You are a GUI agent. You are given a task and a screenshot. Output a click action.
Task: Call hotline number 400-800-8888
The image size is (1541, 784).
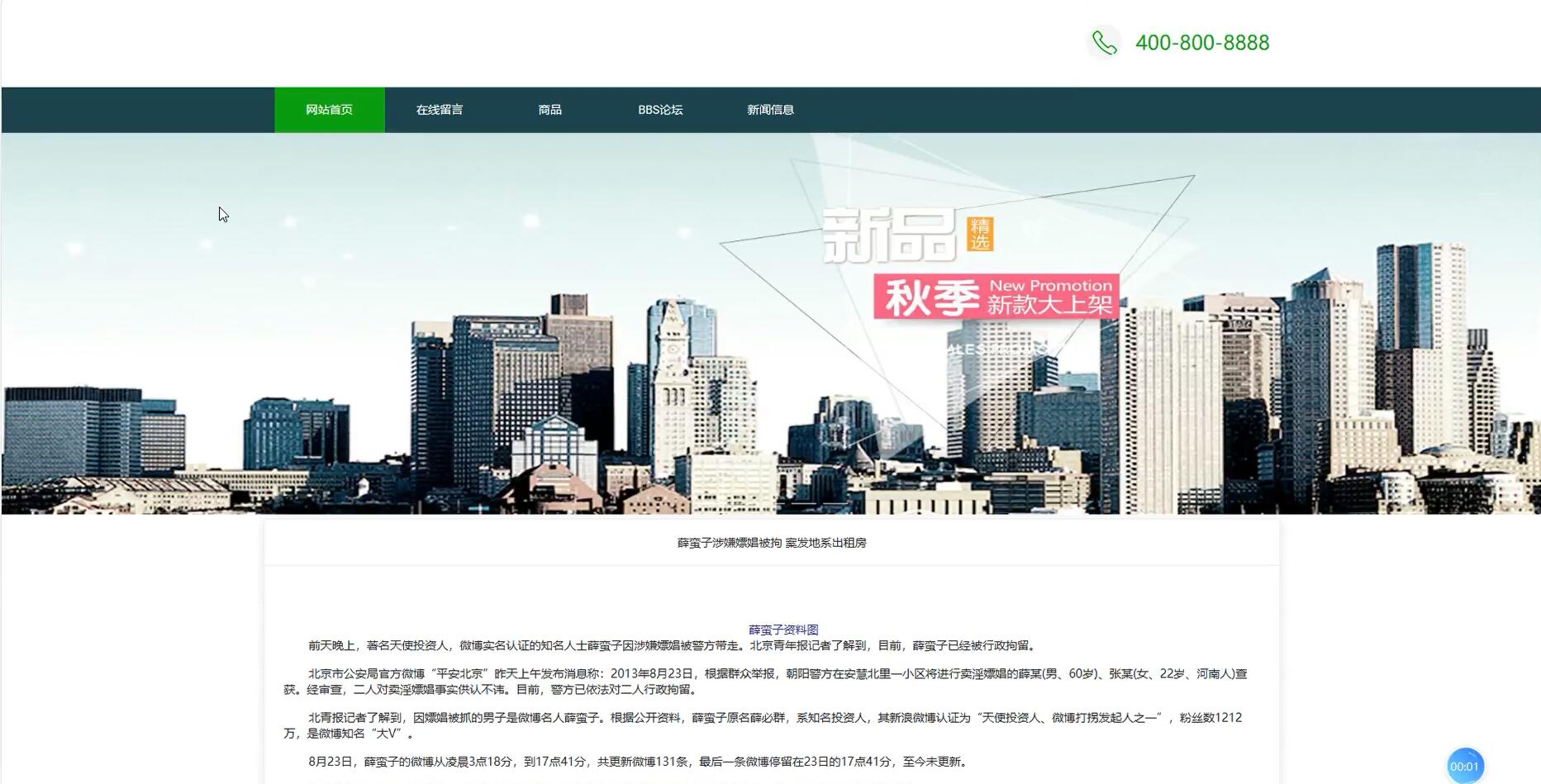(x=1203, y=42)
